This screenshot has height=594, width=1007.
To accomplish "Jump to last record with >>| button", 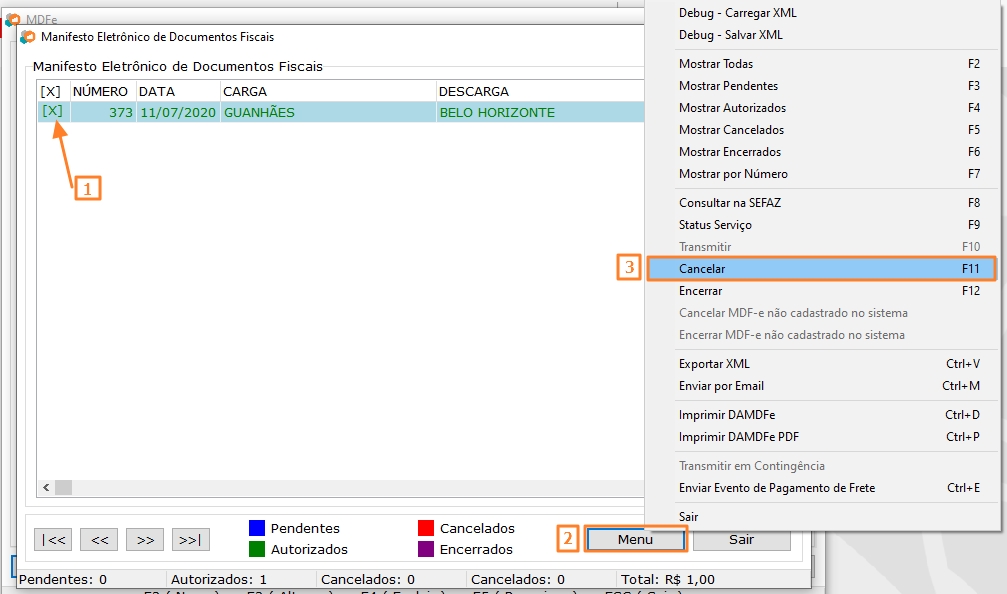I will (x=190, y=539).
